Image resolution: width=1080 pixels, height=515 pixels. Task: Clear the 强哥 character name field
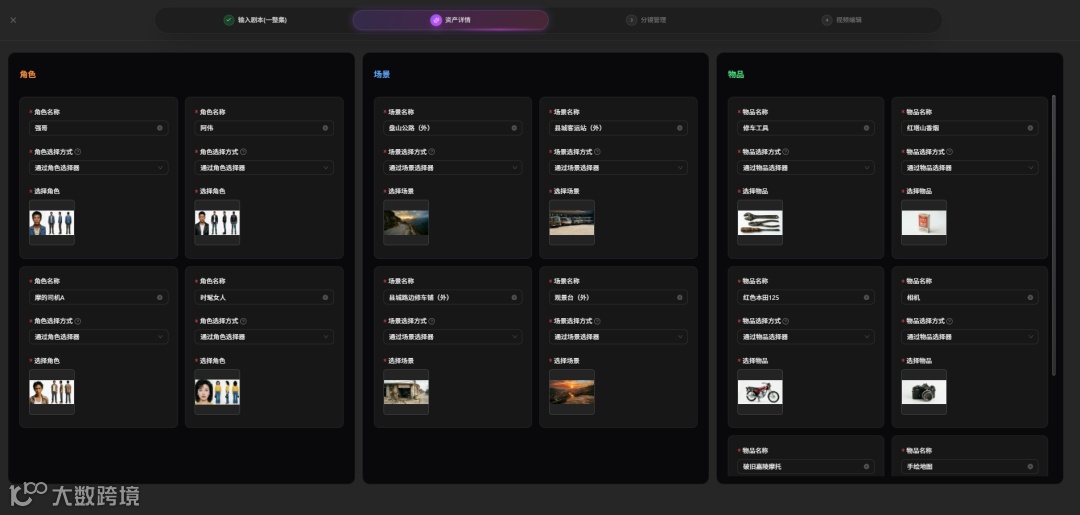pos(160,128)
